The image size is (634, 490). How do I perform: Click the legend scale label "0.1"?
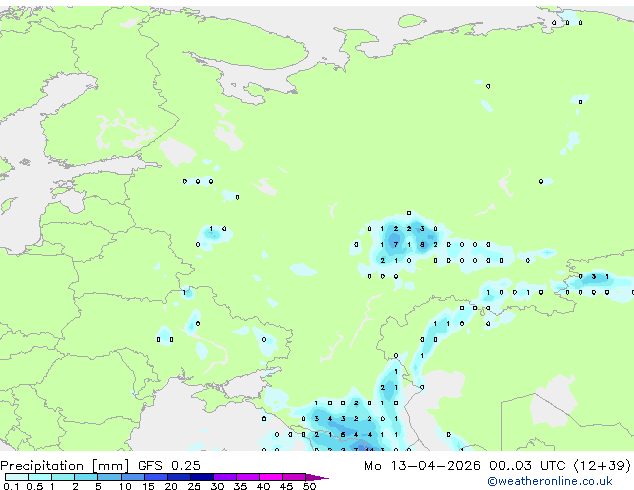(x=11, y=486)
